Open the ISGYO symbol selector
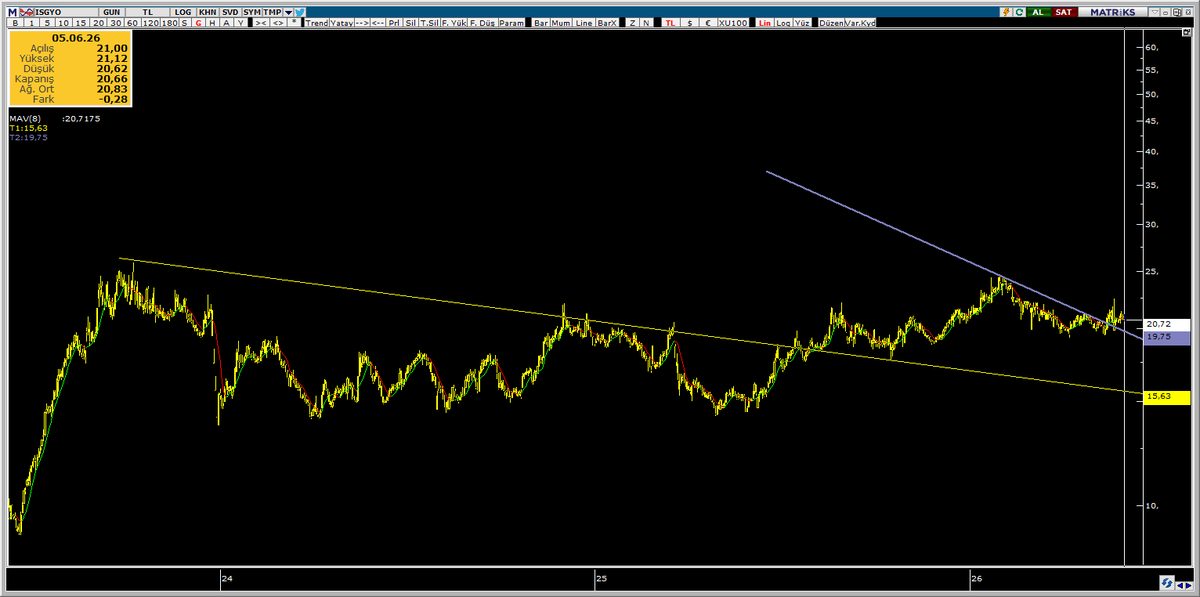Viewport: 1200px width, 597px height. click(66, 12)
